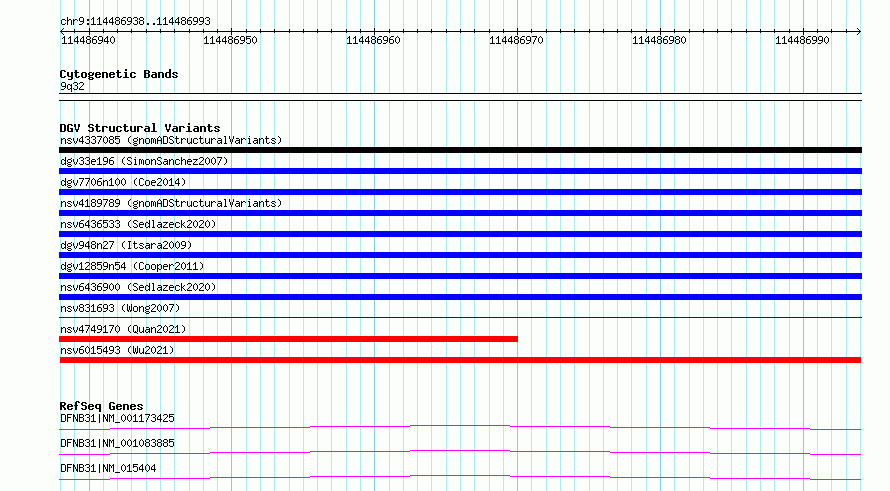Image resolution: width=890 pixels, height=491 pixels.
Task: Click the ruler's right arrowhead
Action: point(859,31)
